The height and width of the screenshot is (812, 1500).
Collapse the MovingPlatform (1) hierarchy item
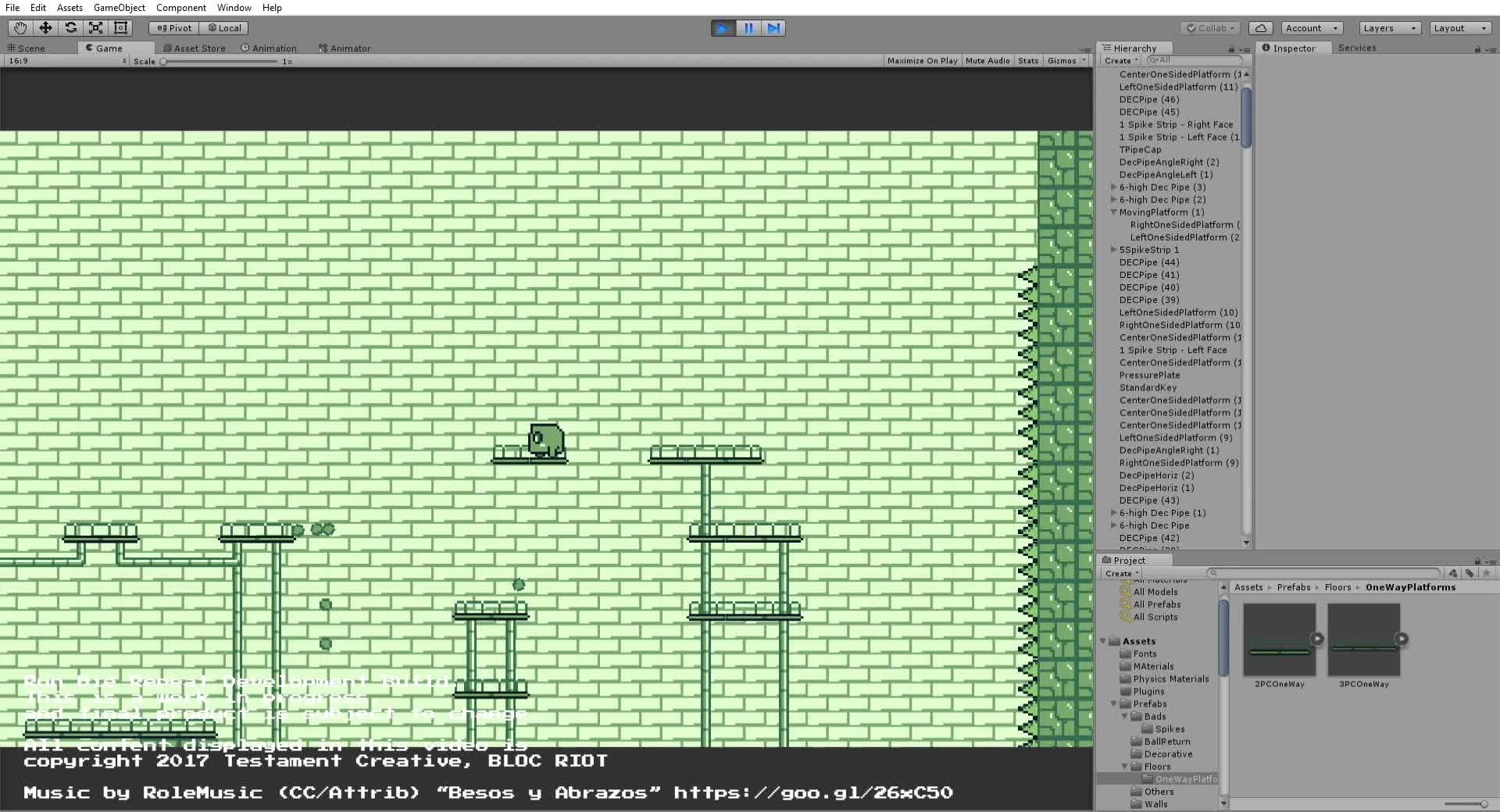pyautogui.click(x=1113, y=212)
